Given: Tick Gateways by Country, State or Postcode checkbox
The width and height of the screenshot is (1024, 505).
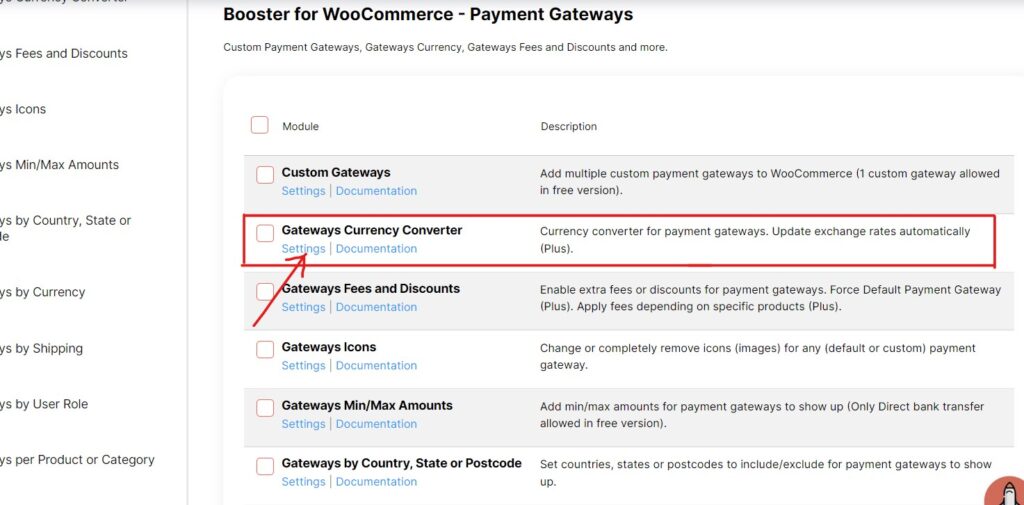Looking at the screenshot, I should click(x=265, y=466).
